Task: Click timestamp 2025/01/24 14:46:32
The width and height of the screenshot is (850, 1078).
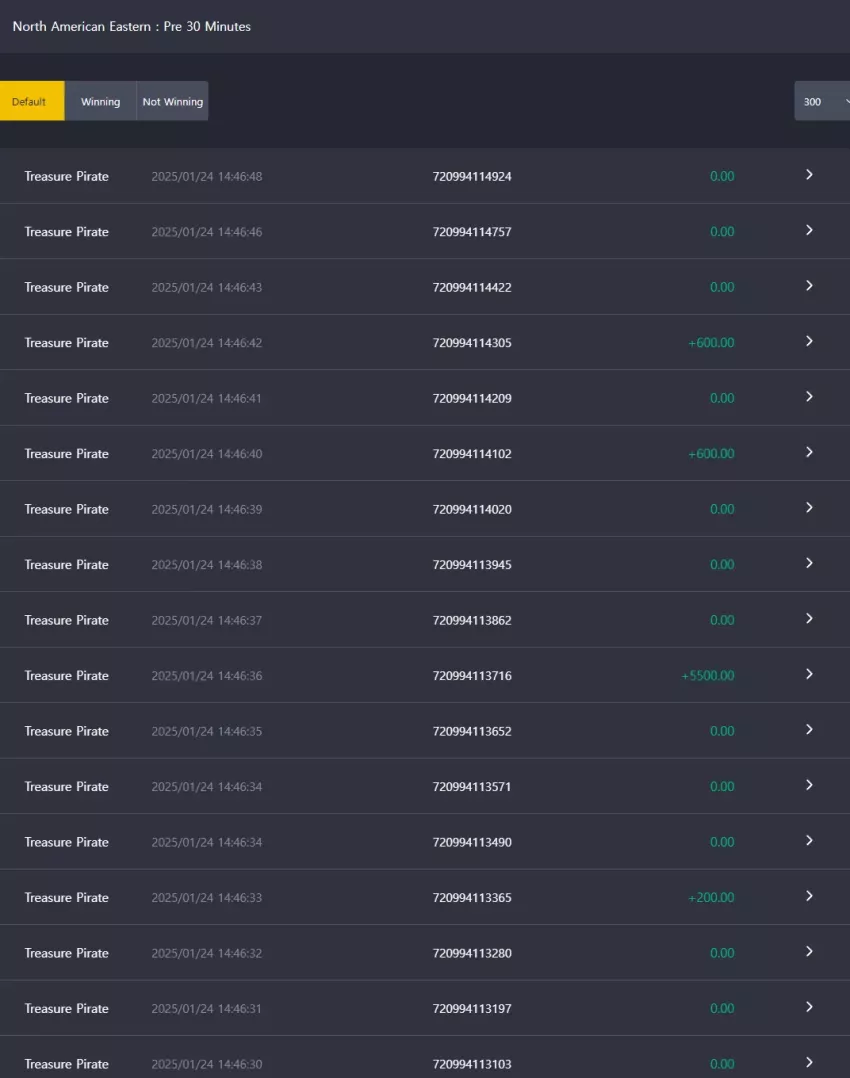Action: point(206,953)
